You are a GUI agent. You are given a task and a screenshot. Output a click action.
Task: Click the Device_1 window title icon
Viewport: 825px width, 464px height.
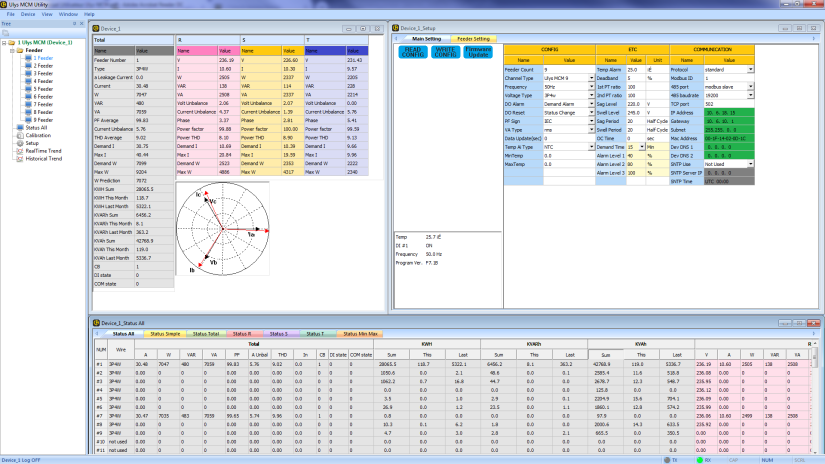tap(96, 28)
